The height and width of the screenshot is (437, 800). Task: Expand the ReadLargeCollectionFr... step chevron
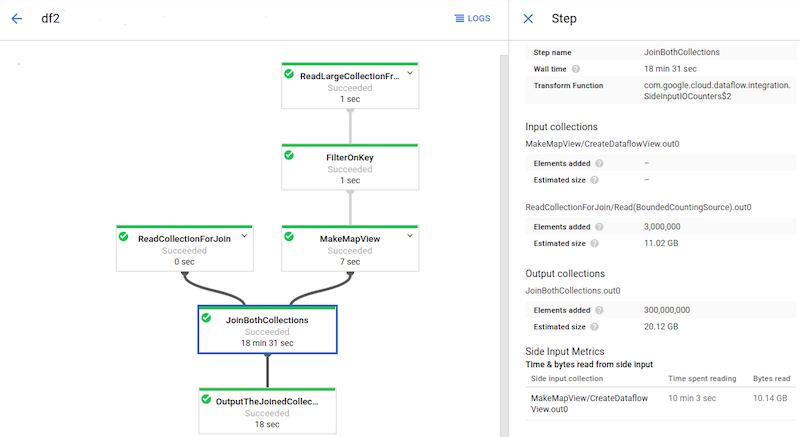tap(409, 74)
